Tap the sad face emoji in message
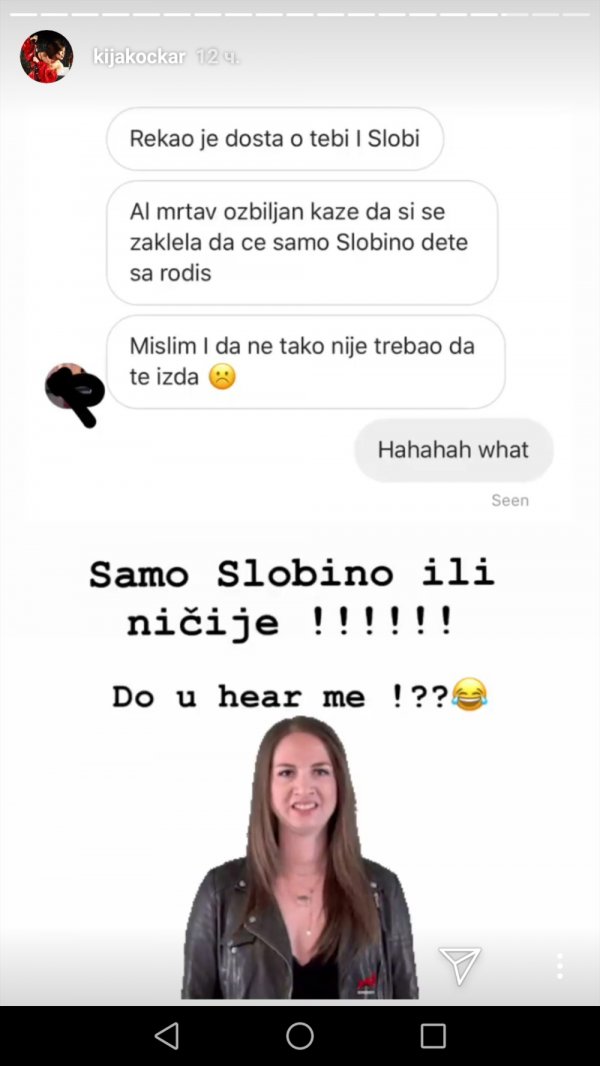The width and height of the screenshot is (600, 1066). [x=222, y=377]
